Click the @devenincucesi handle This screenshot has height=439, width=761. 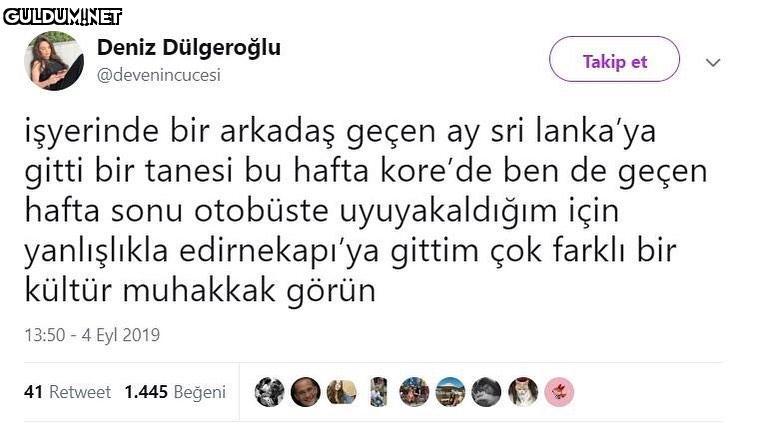pos(158,75)
